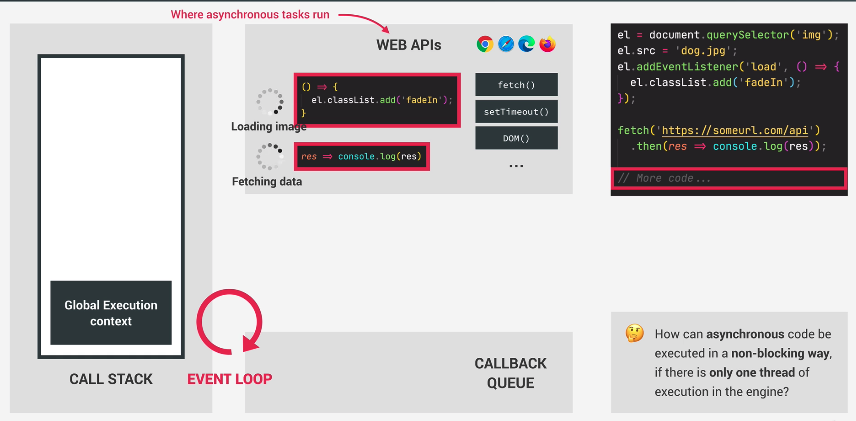Click the asynchronous code question text
The width and height of the screenshot is (856, 421).
[743, 363]
